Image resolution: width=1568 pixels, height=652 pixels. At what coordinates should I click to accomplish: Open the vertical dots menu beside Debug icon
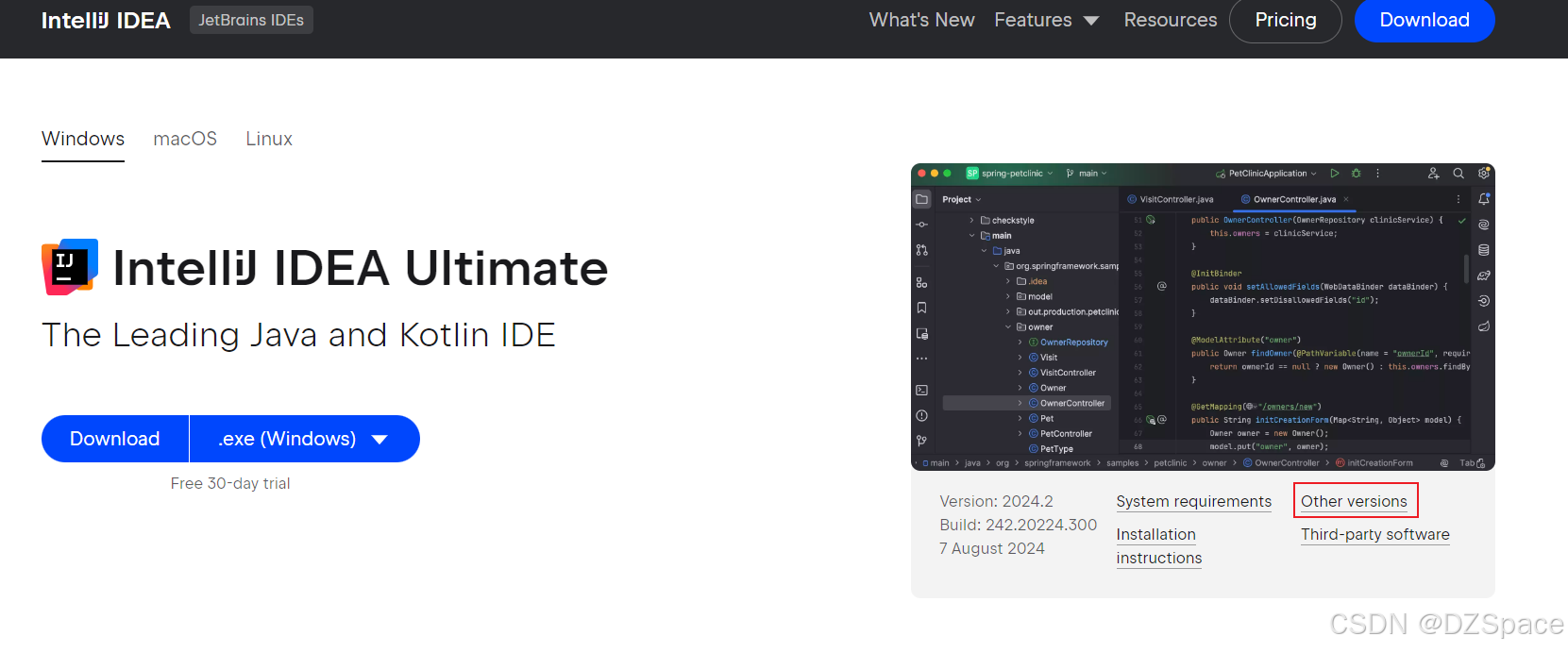(1378, 174)
